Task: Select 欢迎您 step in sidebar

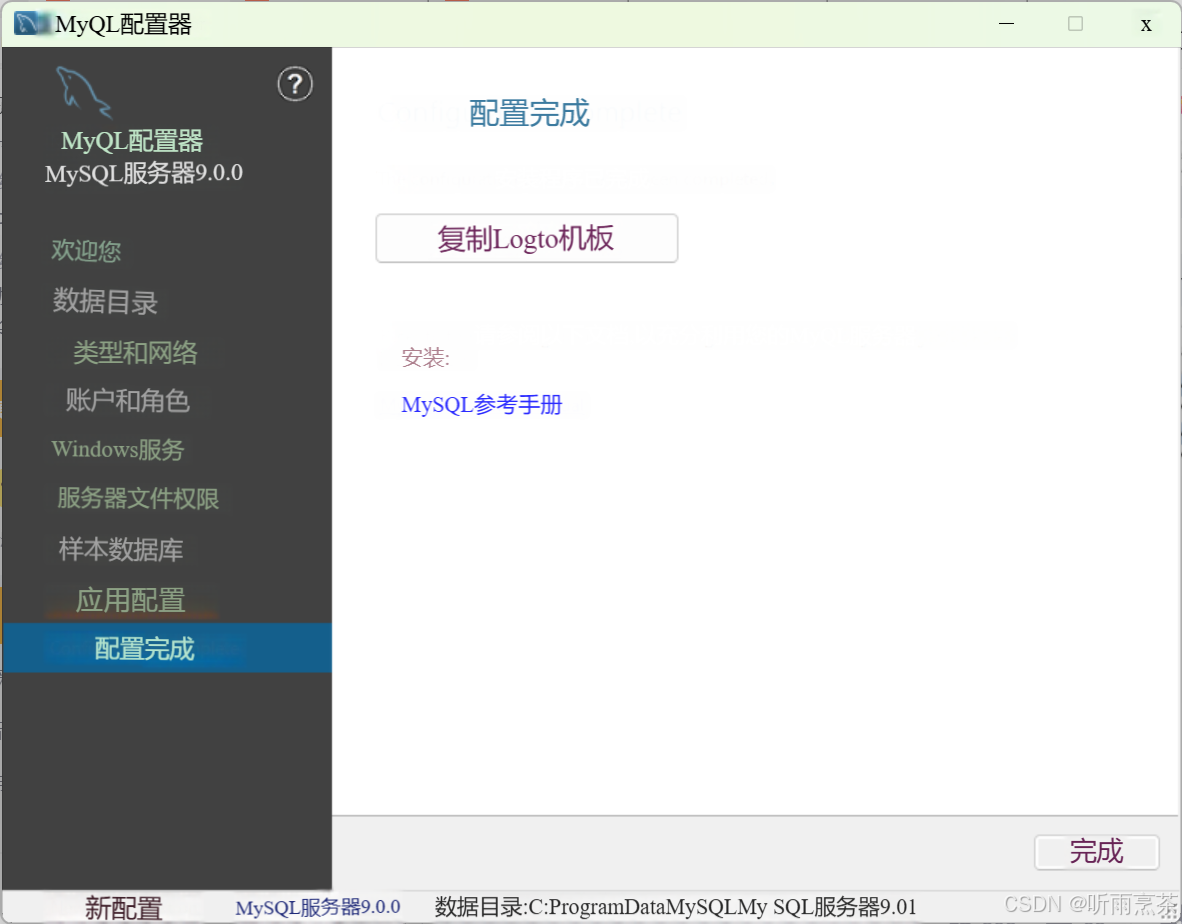Action: [x=86, y=250]
